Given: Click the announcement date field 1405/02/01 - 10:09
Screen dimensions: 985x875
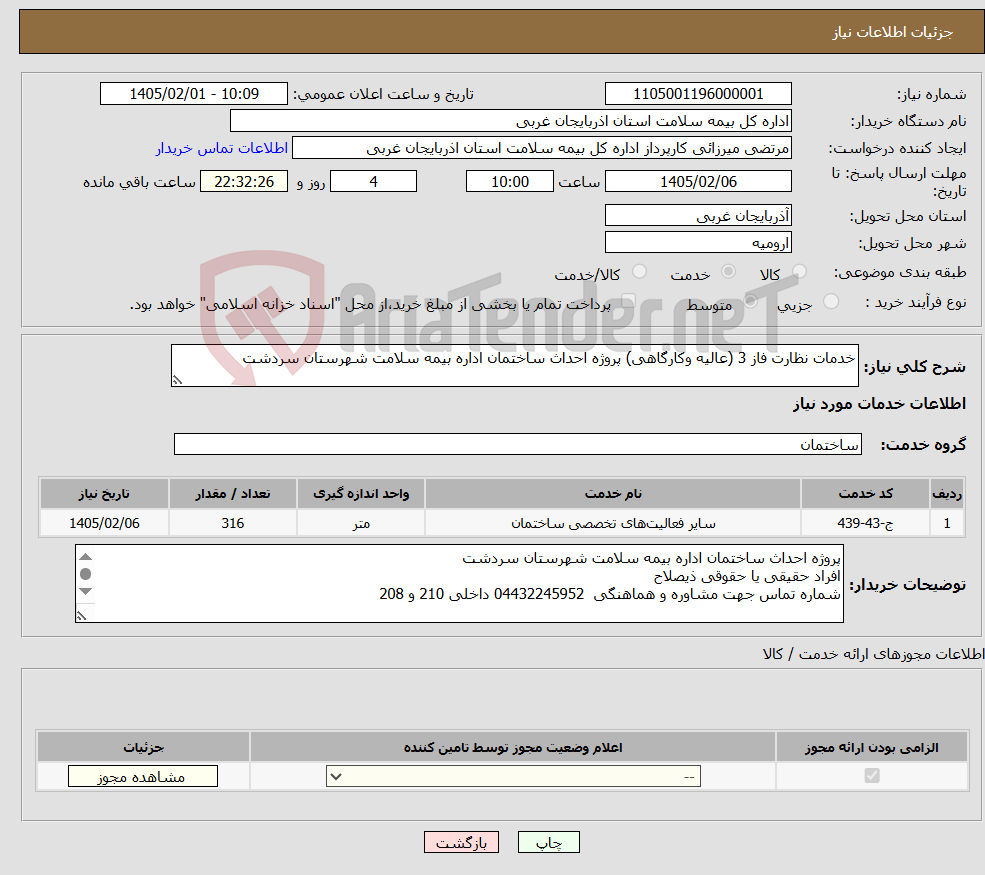Looking at the screenshot, I should 193,94.
